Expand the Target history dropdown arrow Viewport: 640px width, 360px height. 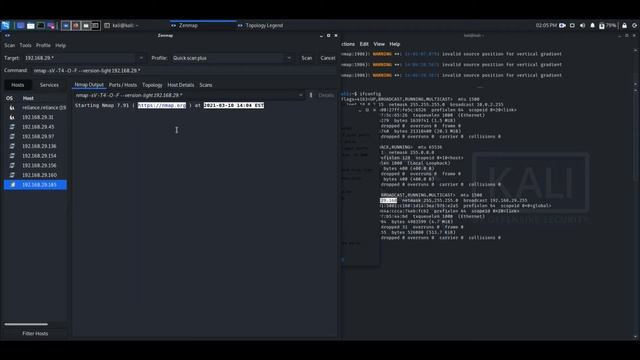(x=141, y=58)
